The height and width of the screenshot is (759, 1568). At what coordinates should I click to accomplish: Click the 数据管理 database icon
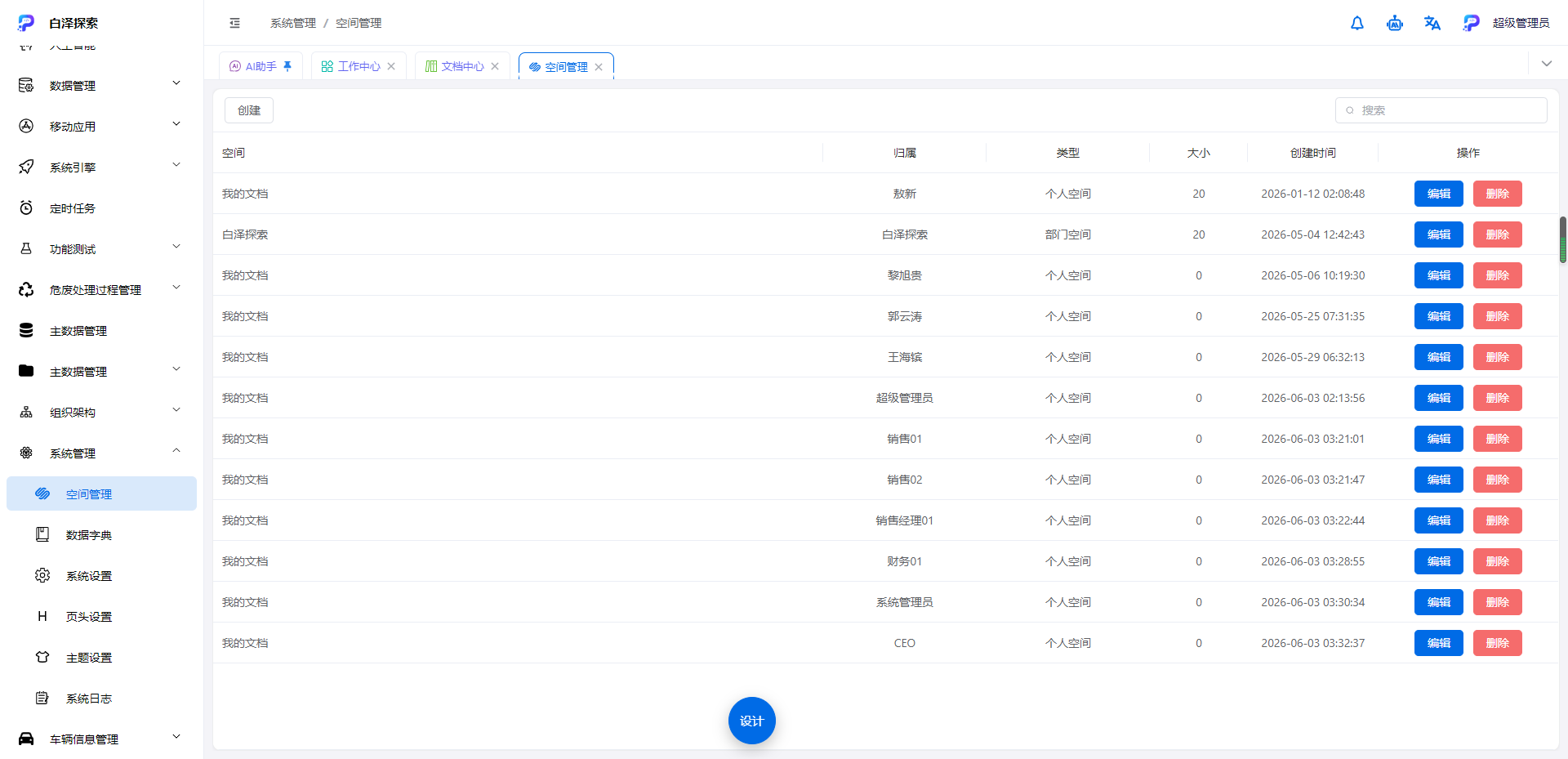(26, 85)
